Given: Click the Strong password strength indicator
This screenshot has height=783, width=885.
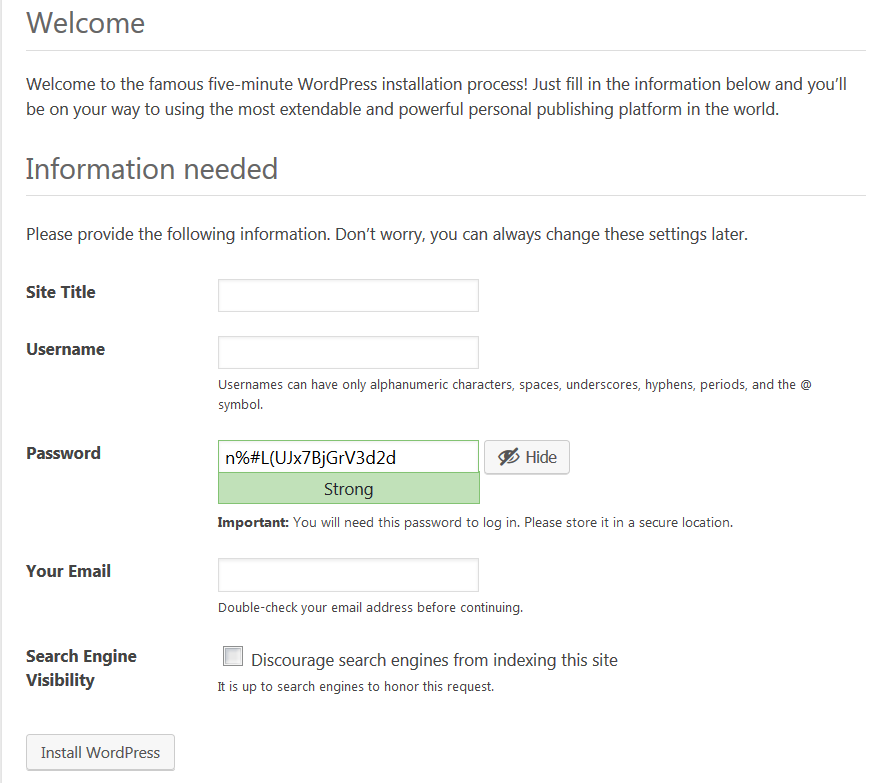Looking at the screenshot, I should click(x=349, y=488).
